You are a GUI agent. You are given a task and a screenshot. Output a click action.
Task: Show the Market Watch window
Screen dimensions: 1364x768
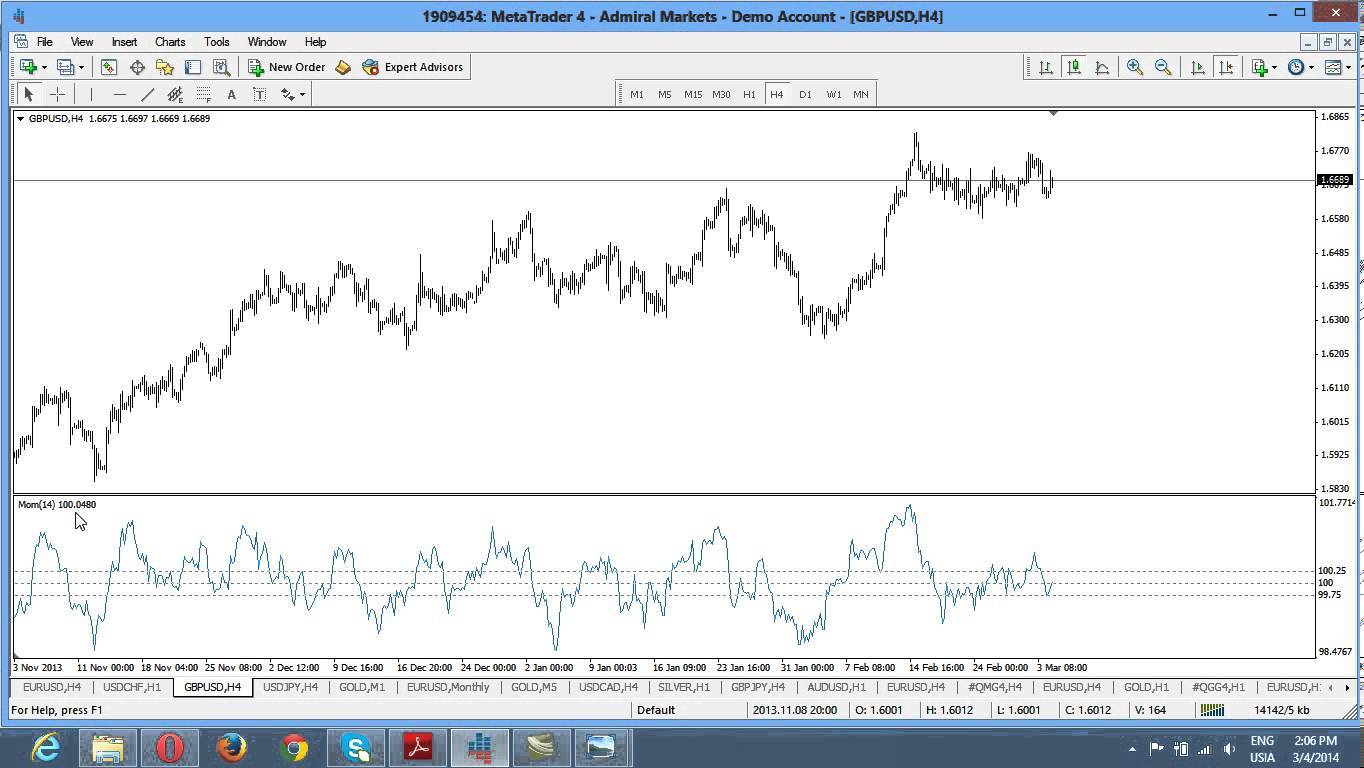click(x=108, y=67)
